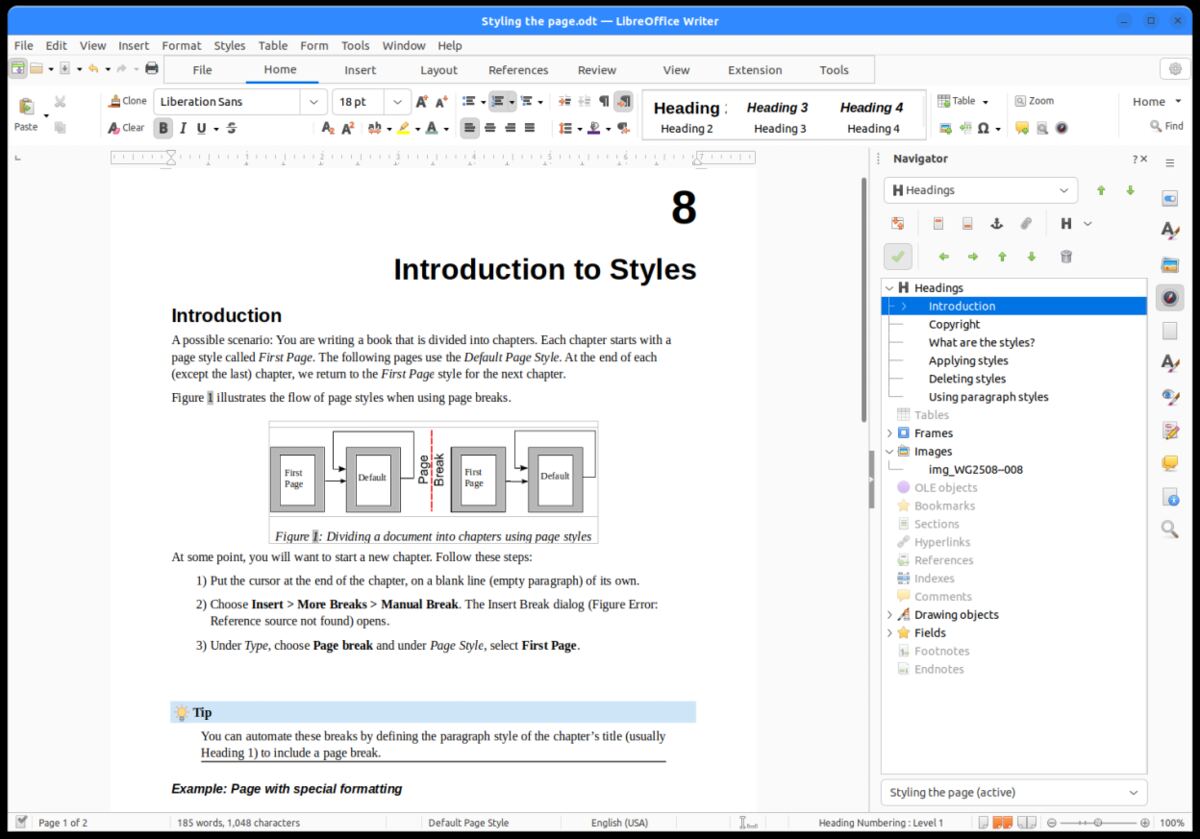This screenshot has width=1200, height=839.
Task: Open the font color picker arrow
Action: coord(448,128)
